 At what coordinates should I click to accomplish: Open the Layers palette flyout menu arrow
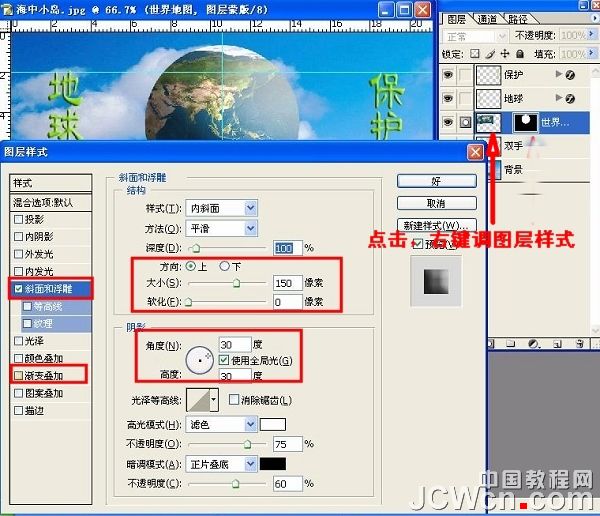tap(595, 18)
